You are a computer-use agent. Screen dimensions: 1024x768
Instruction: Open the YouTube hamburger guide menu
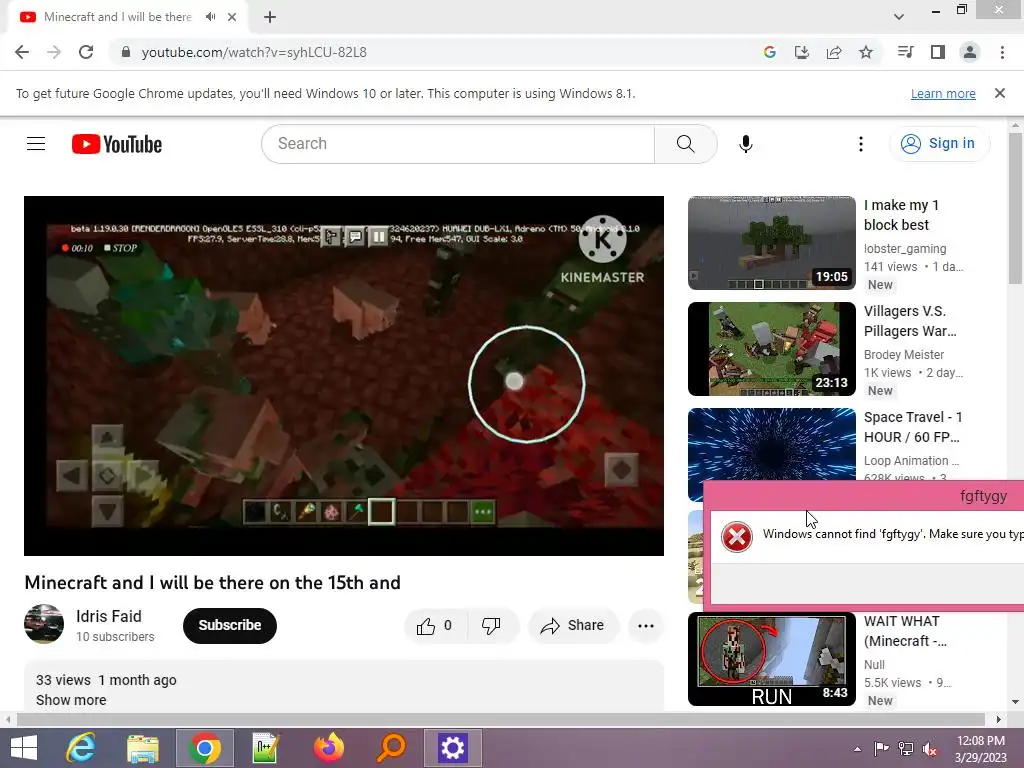tap(36, 144)
